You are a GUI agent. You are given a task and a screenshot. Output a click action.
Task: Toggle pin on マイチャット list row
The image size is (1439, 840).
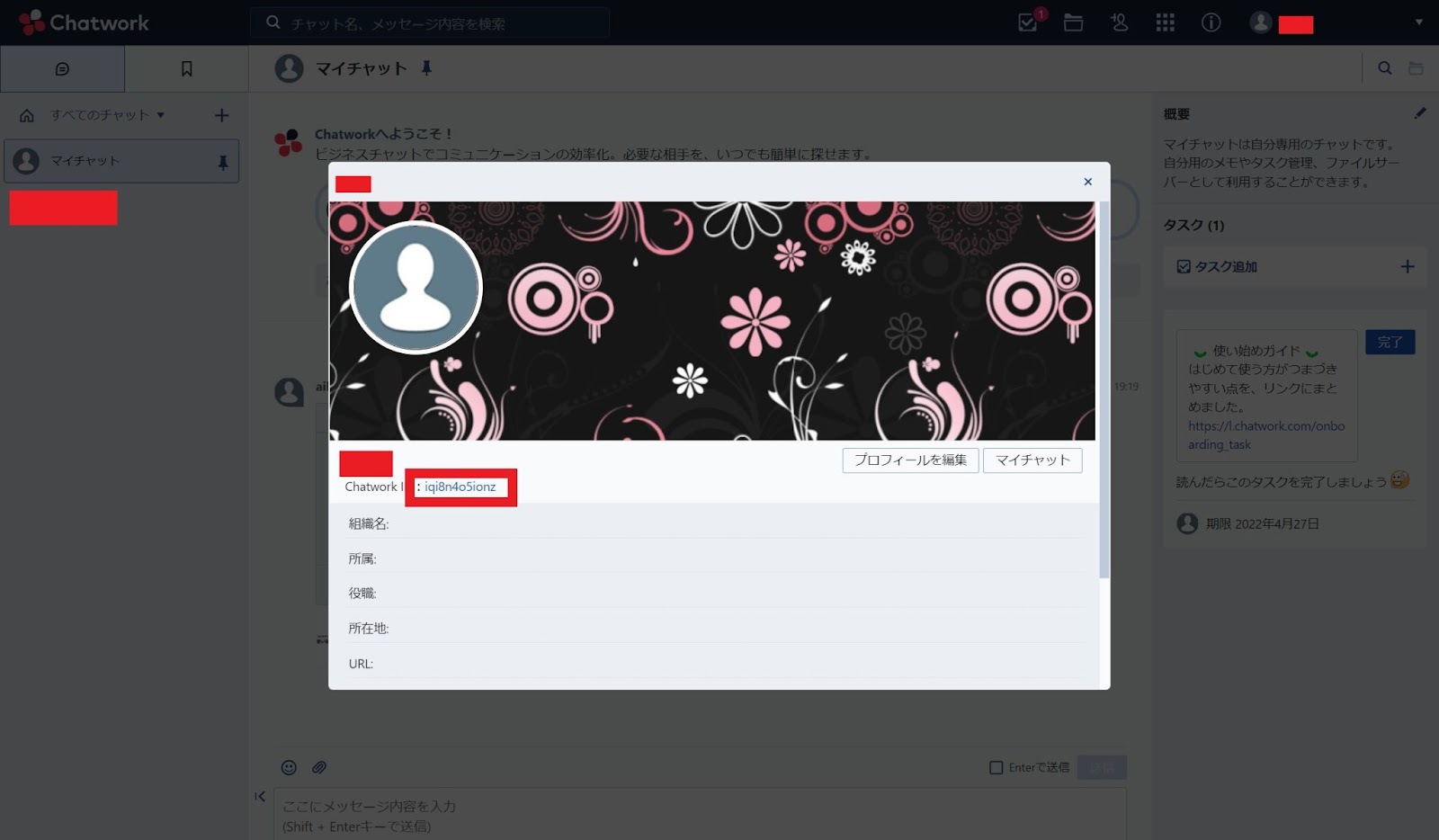223,162
